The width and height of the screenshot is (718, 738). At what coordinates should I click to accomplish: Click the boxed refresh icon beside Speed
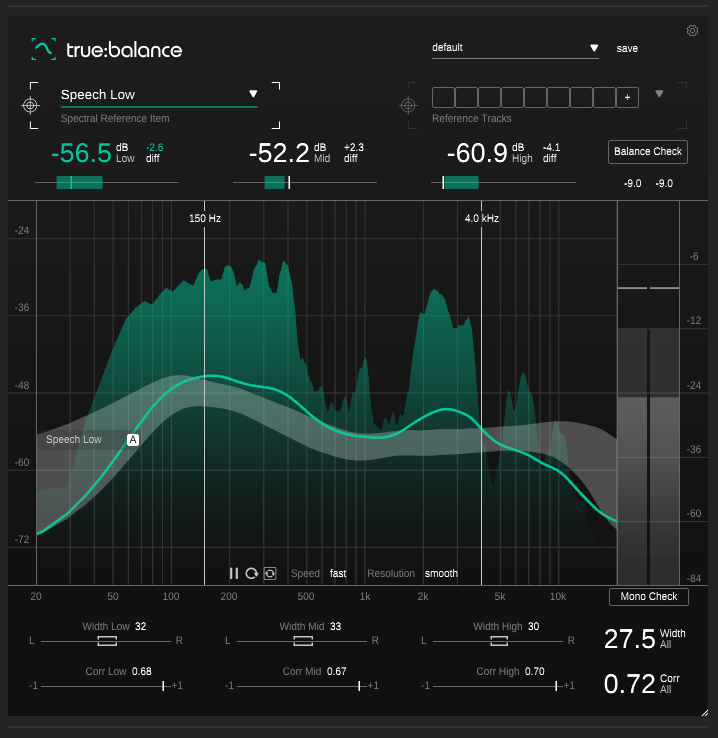pyautogui.click(x=270, y=573)
